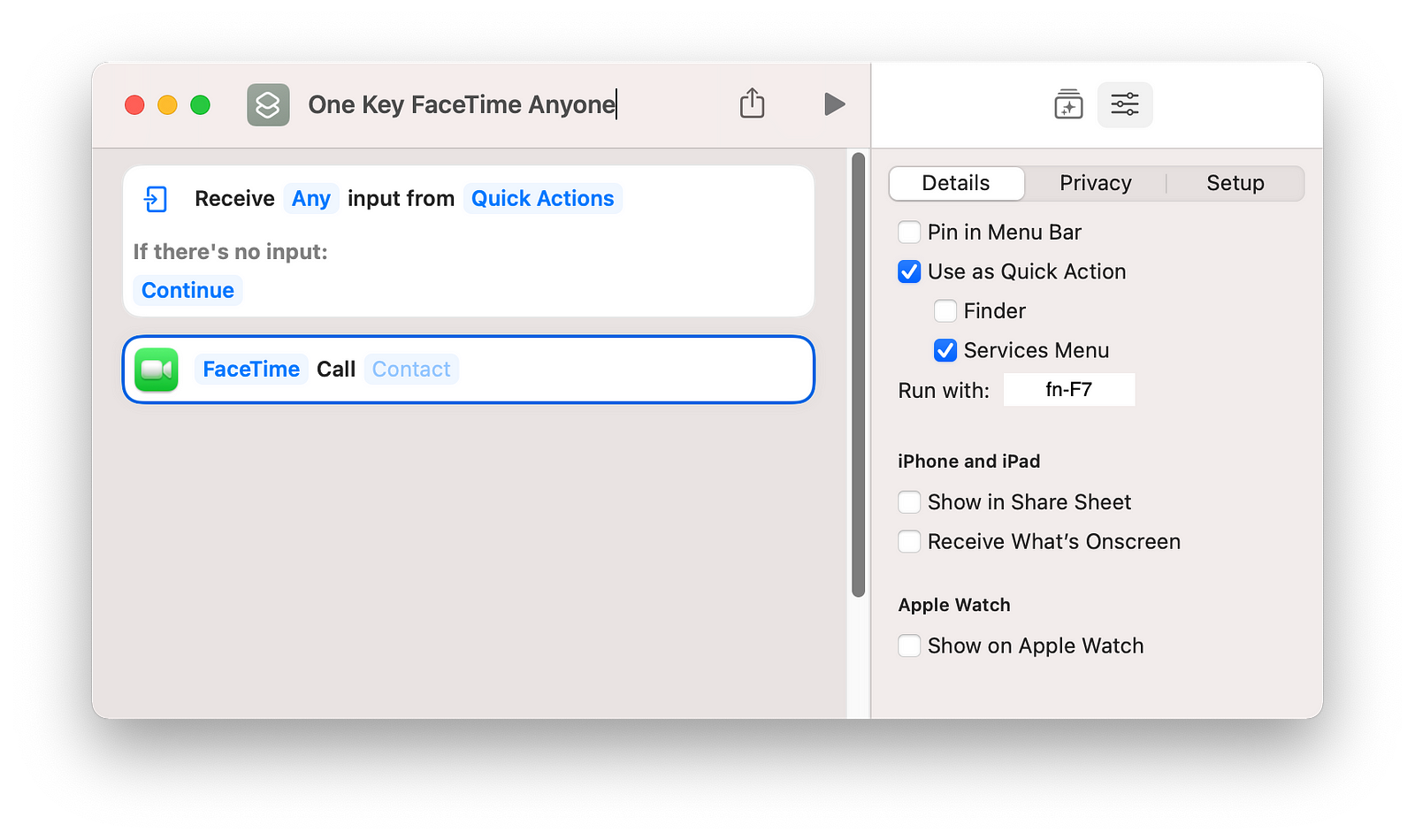Open the Share button in the toolbar
The image size is (1415, 840).
tap(752, 103)
